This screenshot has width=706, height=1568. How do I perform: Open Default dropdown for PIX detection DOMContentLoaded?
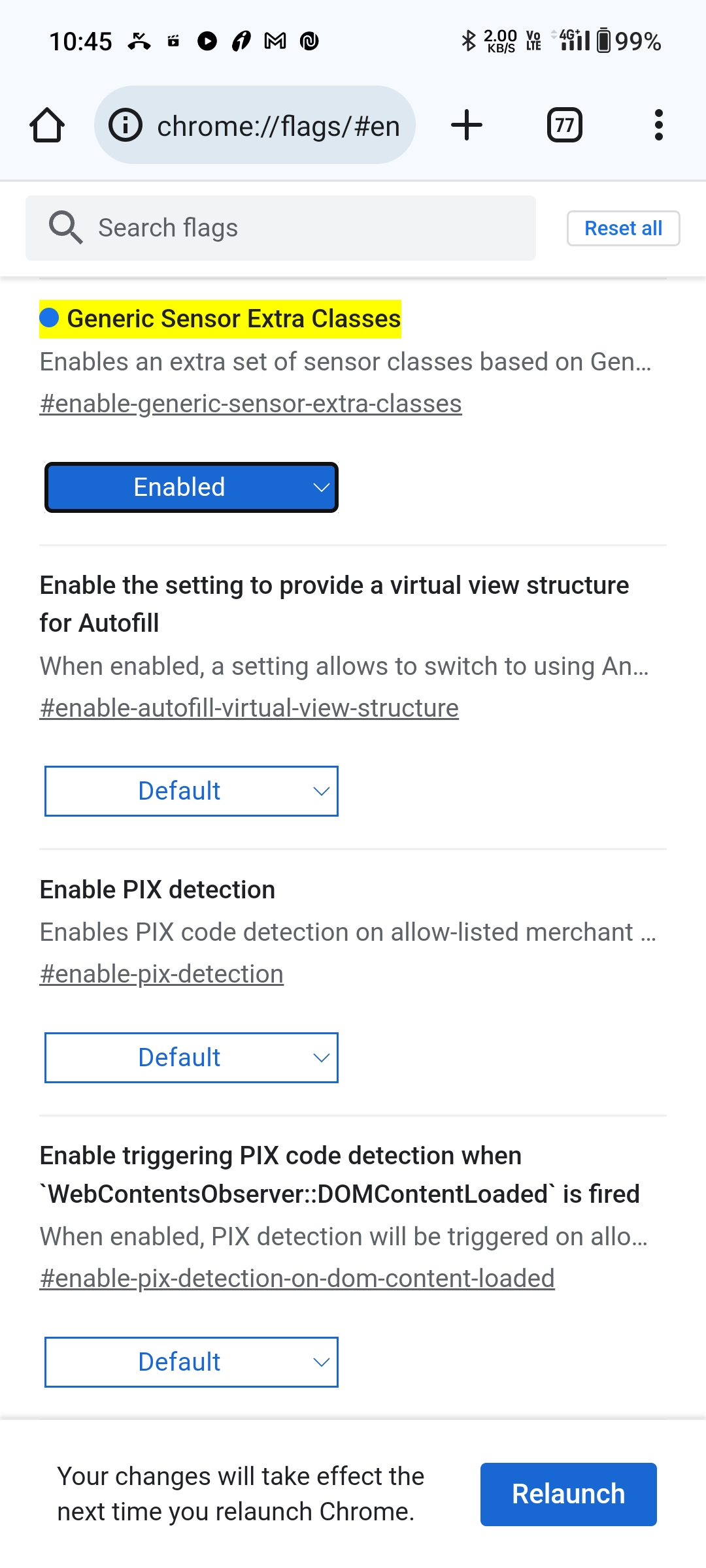pyautogui.click(x=192, y=1362)
